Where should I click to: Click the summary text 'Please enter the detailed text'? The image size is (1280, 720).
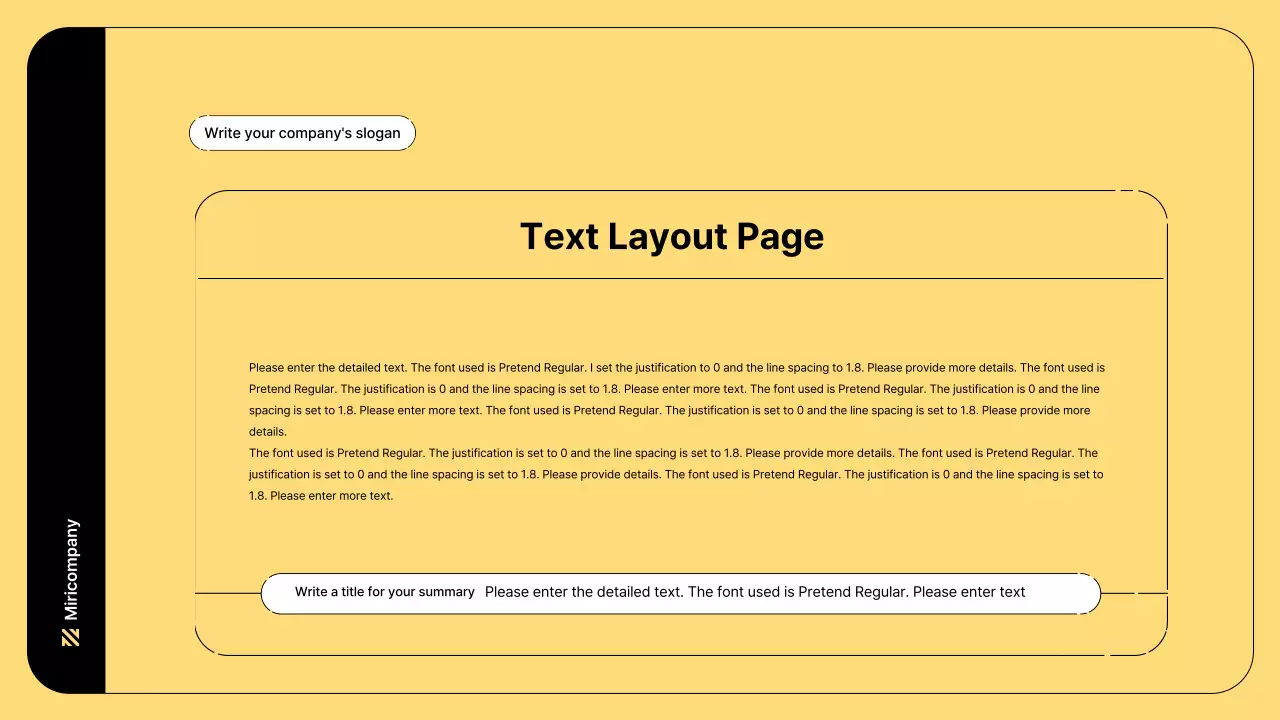click(755, 591)
